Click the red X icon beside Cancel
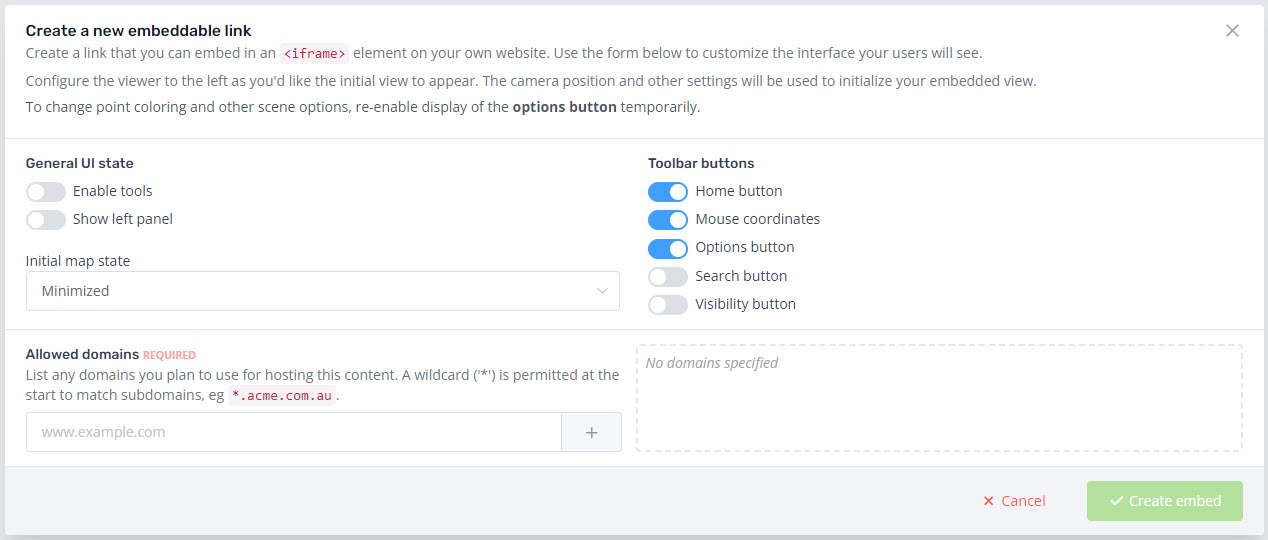Screen dimensions: 1268x540 [x=989, y=501]
